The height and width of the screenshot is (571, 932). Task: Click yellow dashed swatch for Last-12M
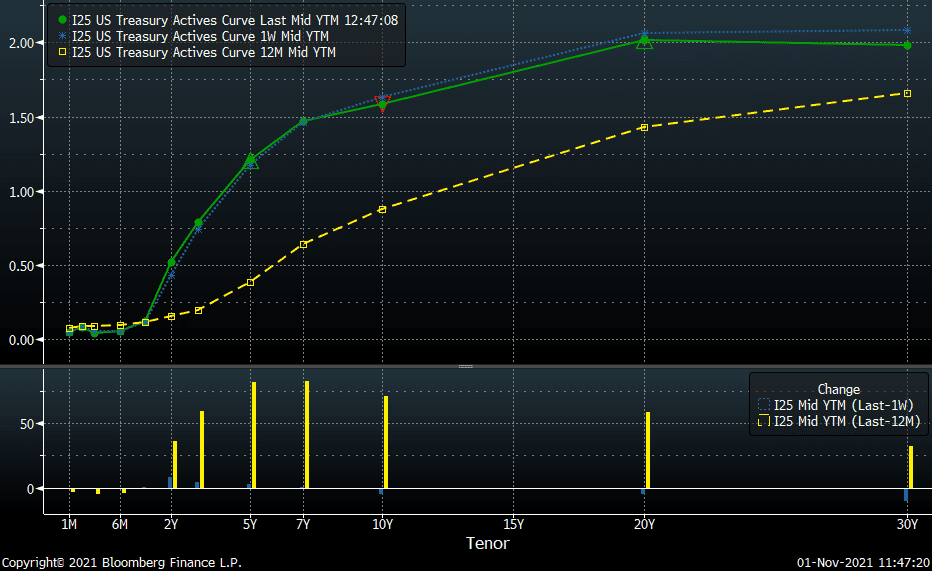click(x=764, y=421)
